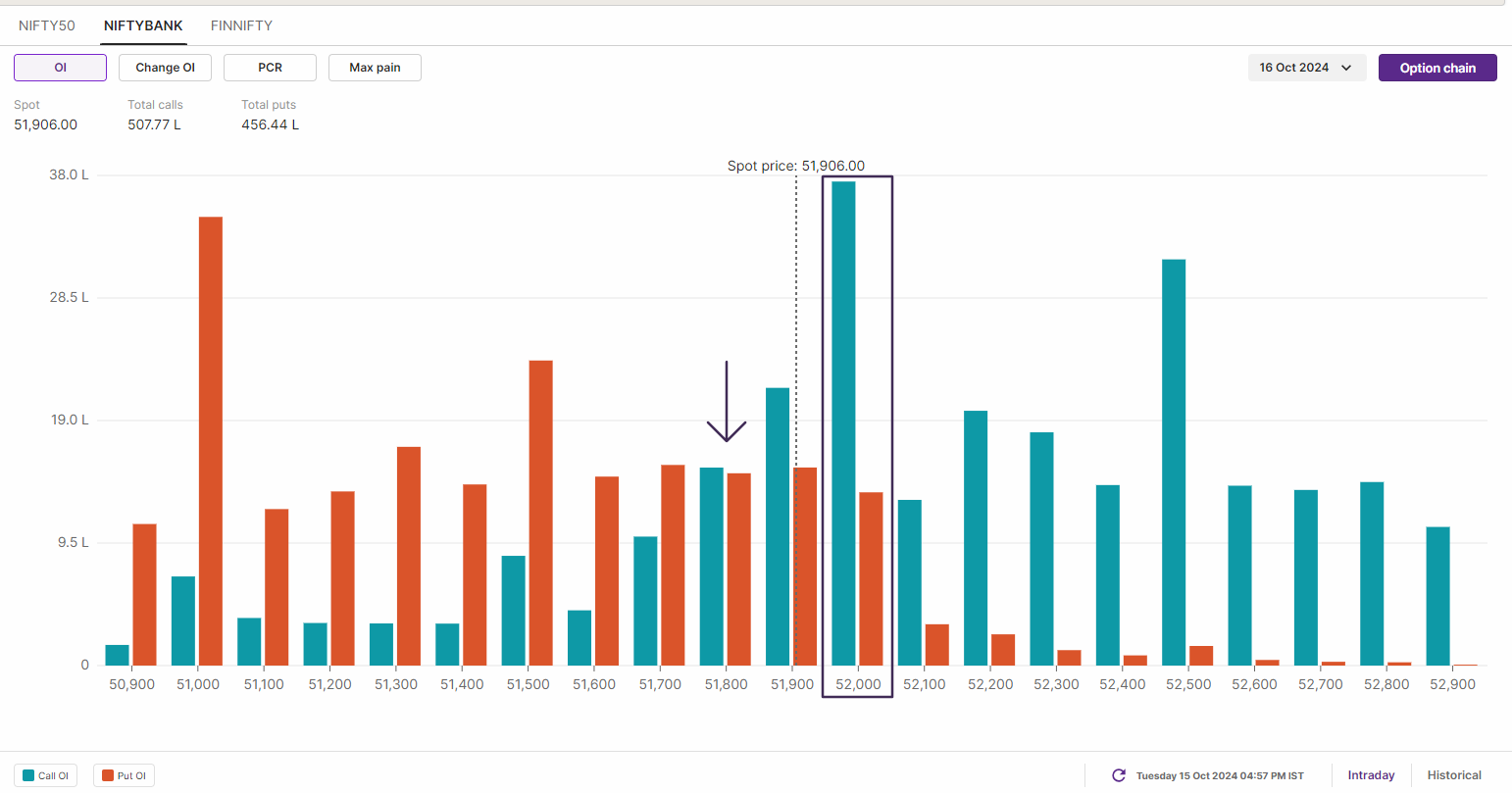Click the 52,300 call OI bar
The image size is (1512, 793).
[1041, 549]
